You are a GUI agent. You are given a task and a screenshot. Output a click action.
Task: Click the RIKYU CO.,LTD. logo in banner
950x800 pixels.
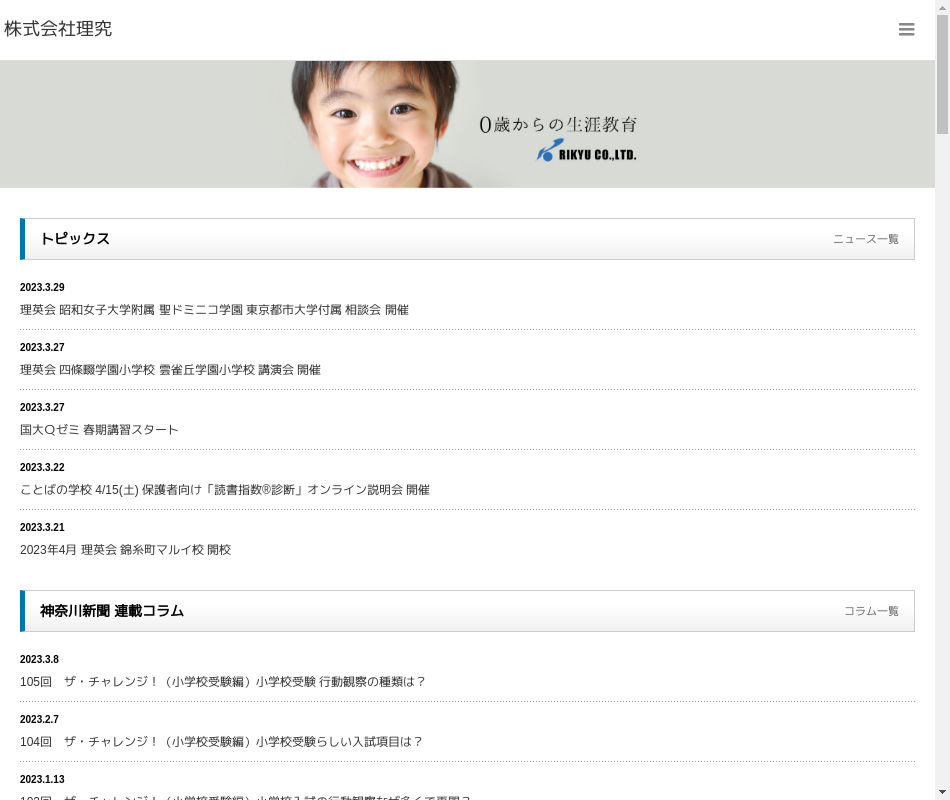pos(586,151)
